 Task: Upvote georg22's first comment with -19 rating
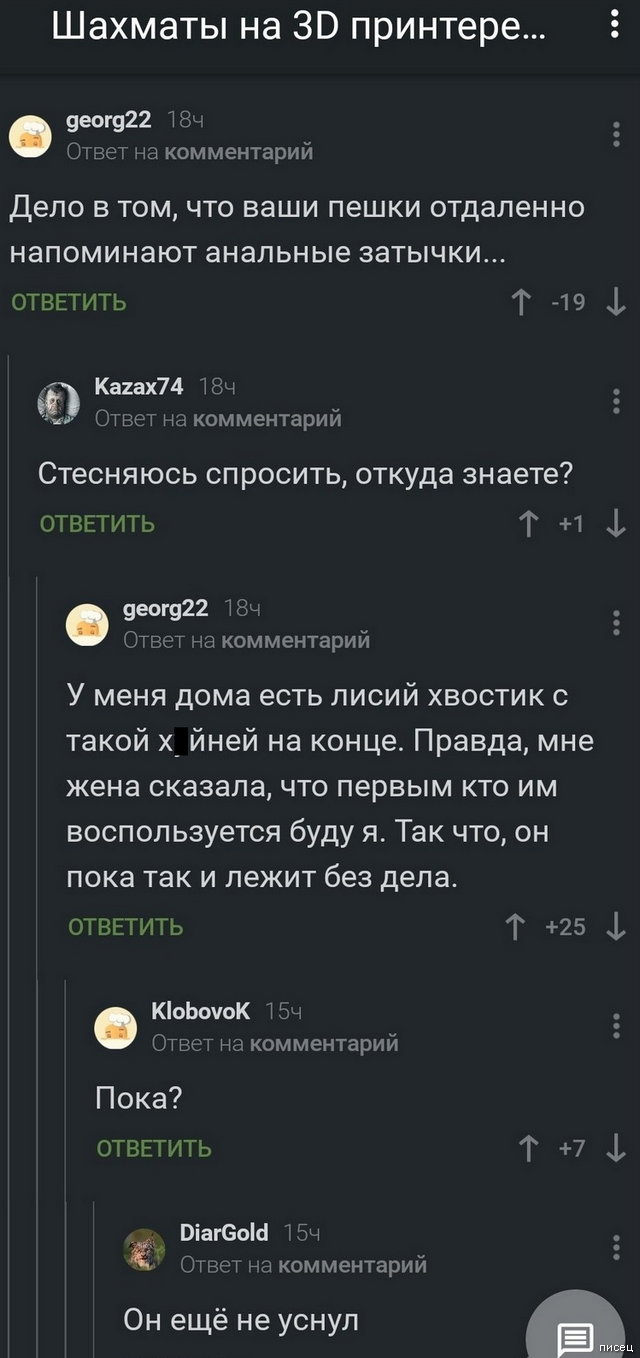(521, 301)
